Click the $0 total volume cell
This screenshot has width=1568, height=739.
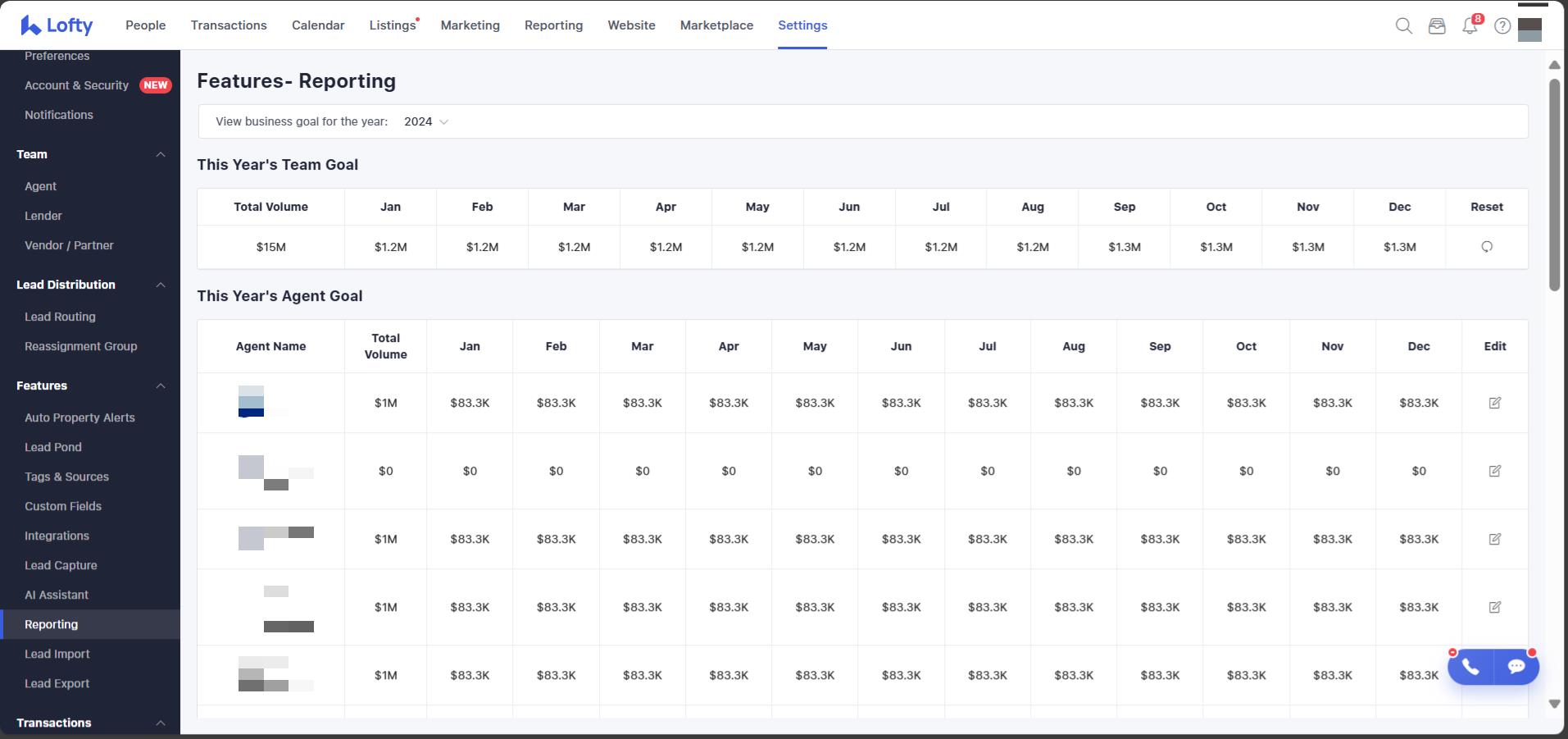point(386,471)
